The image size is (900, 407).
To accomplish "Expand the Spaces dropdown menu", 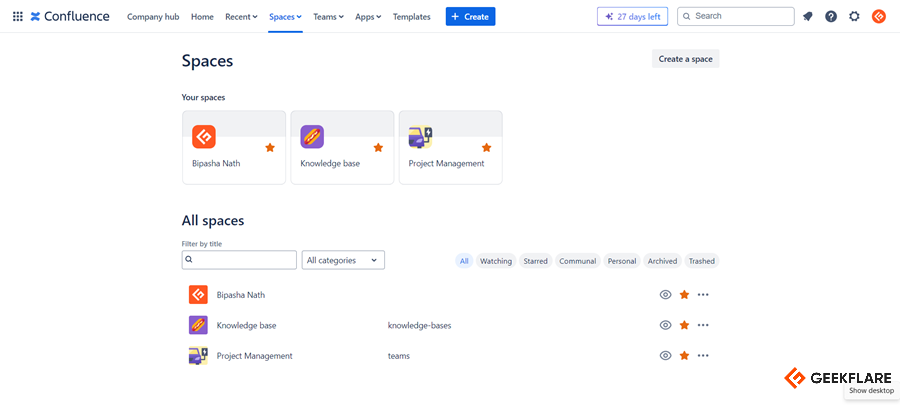I will point(285,17).
